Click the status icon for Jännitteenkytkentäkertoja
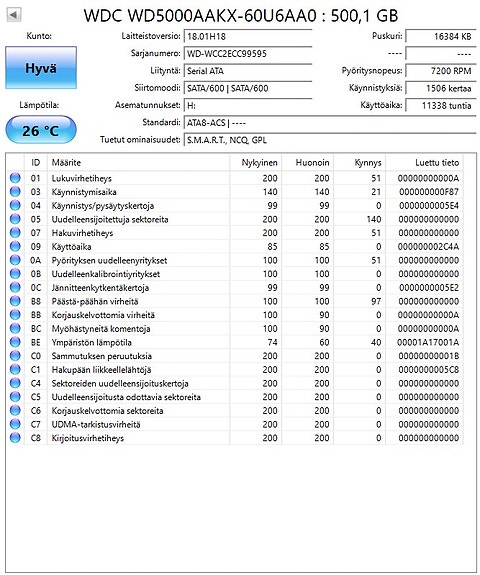Image resolution: width=480 pixels, height=575 pixels. click(x=15, y=288)
